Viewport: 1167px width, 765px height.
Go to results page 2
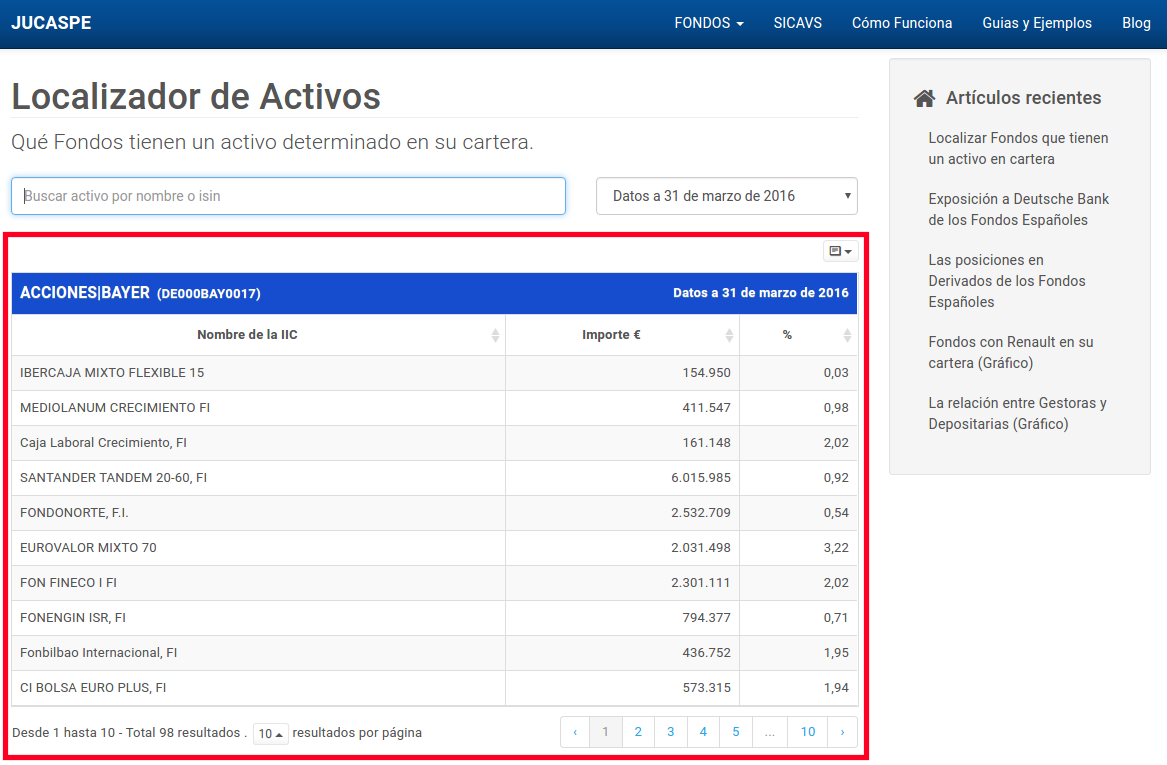[638, 732]
